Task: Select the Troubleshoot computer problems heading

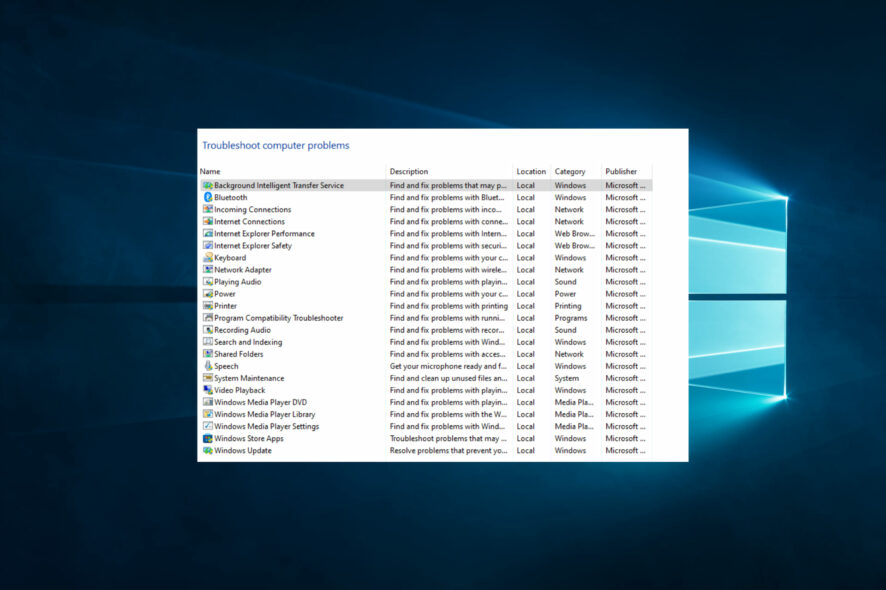Action: 276,146
